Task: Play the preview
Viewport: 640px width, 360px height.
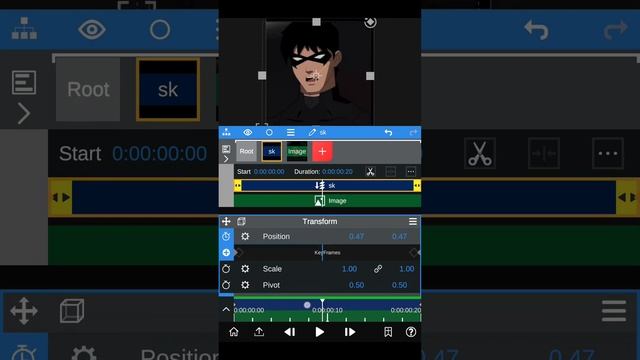Action: tap(320, 332)
